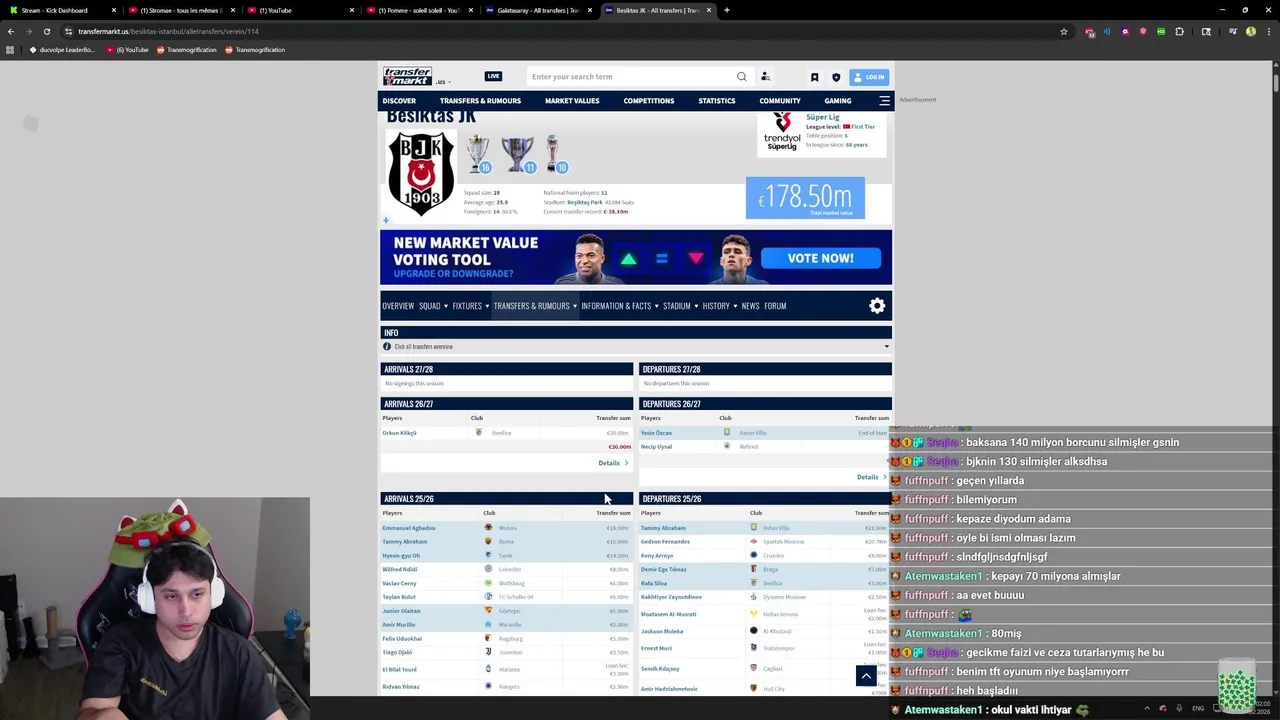Viewport: 1280px width, 720px height.
Task: Open the Discover main menu
Action: point(399,101)
